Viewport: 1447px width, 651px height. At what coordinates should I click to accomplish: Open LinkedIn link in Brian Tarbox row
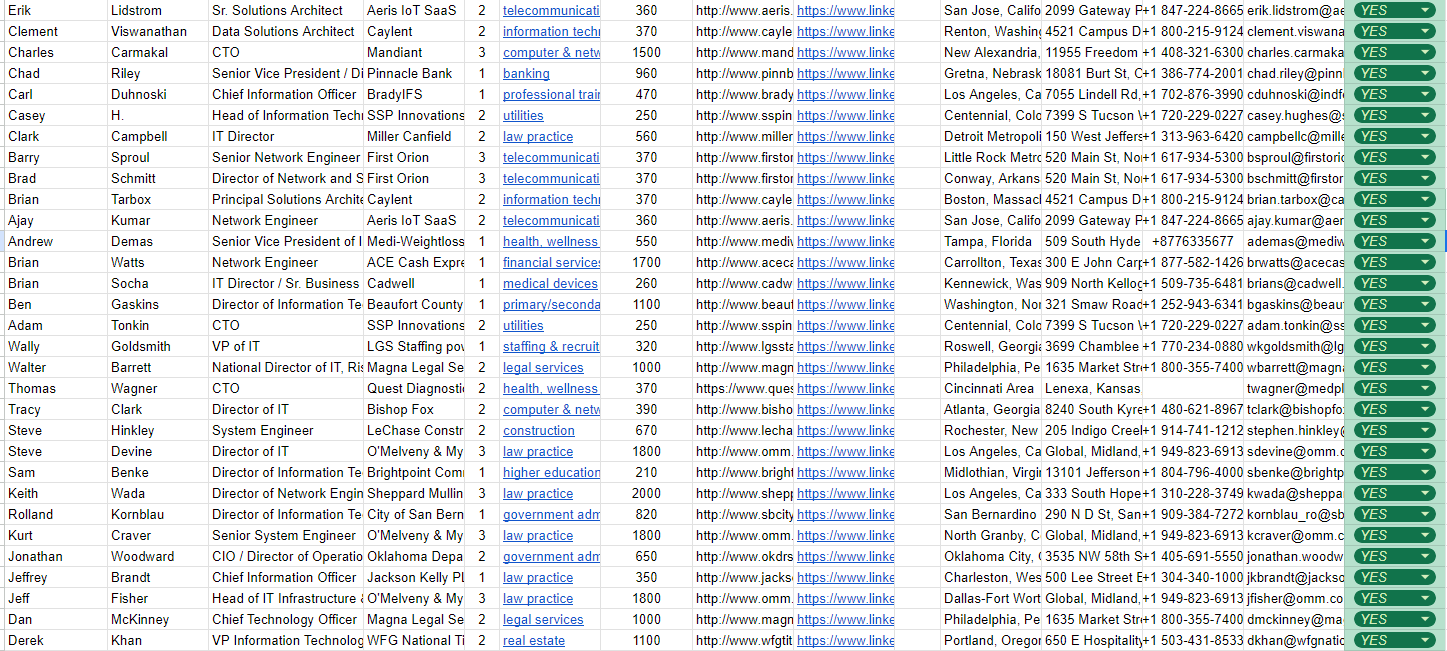tap(845, 199)
